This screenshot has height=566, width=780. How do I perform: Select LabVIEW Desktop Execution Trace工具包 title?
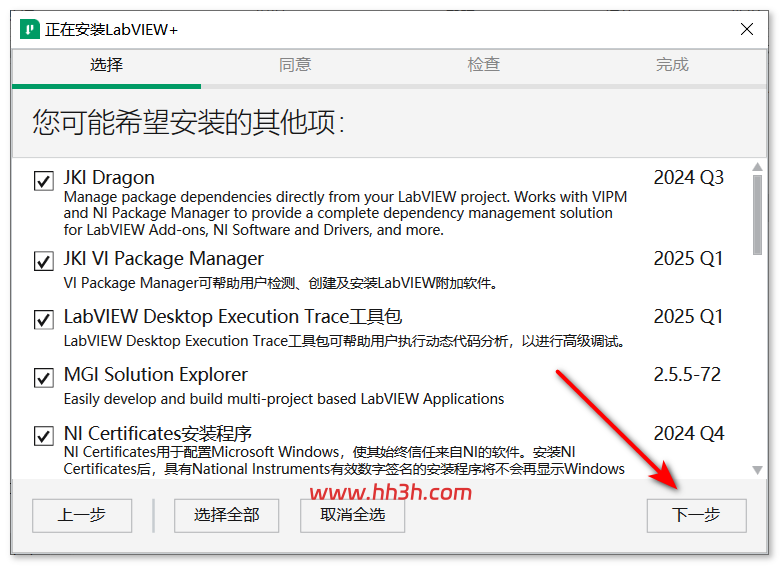[x=233, y=317]
